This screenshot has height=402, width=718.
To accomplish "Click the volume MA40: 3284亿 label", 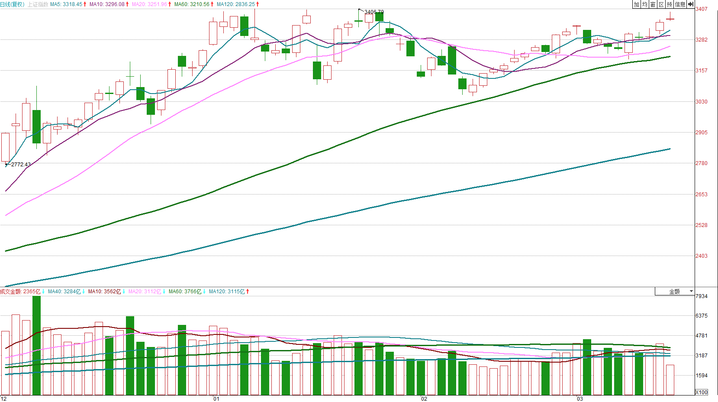I will pyautogui.click(x=66, y=291).
